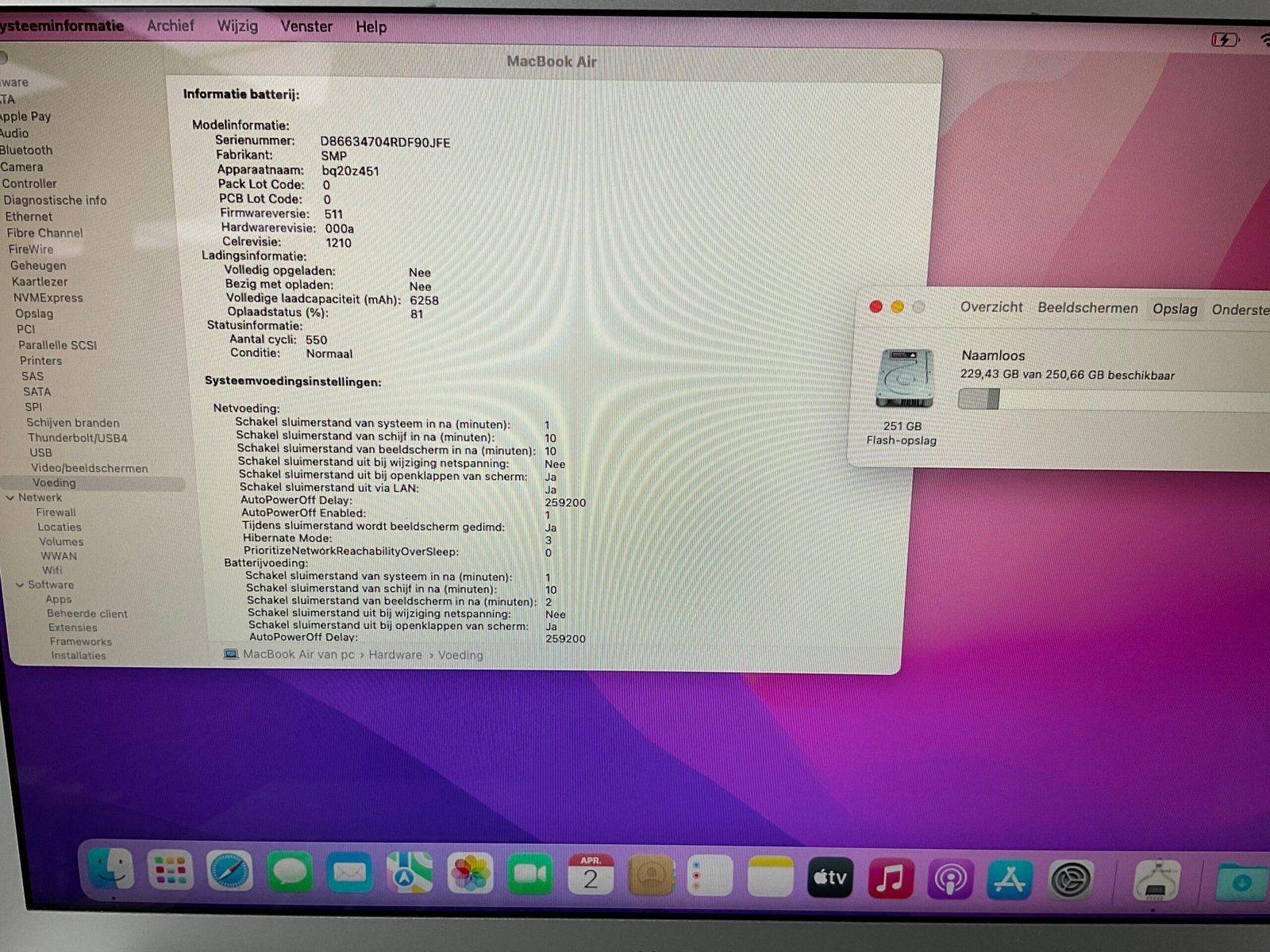Open the Venster menu

point(306,26)
